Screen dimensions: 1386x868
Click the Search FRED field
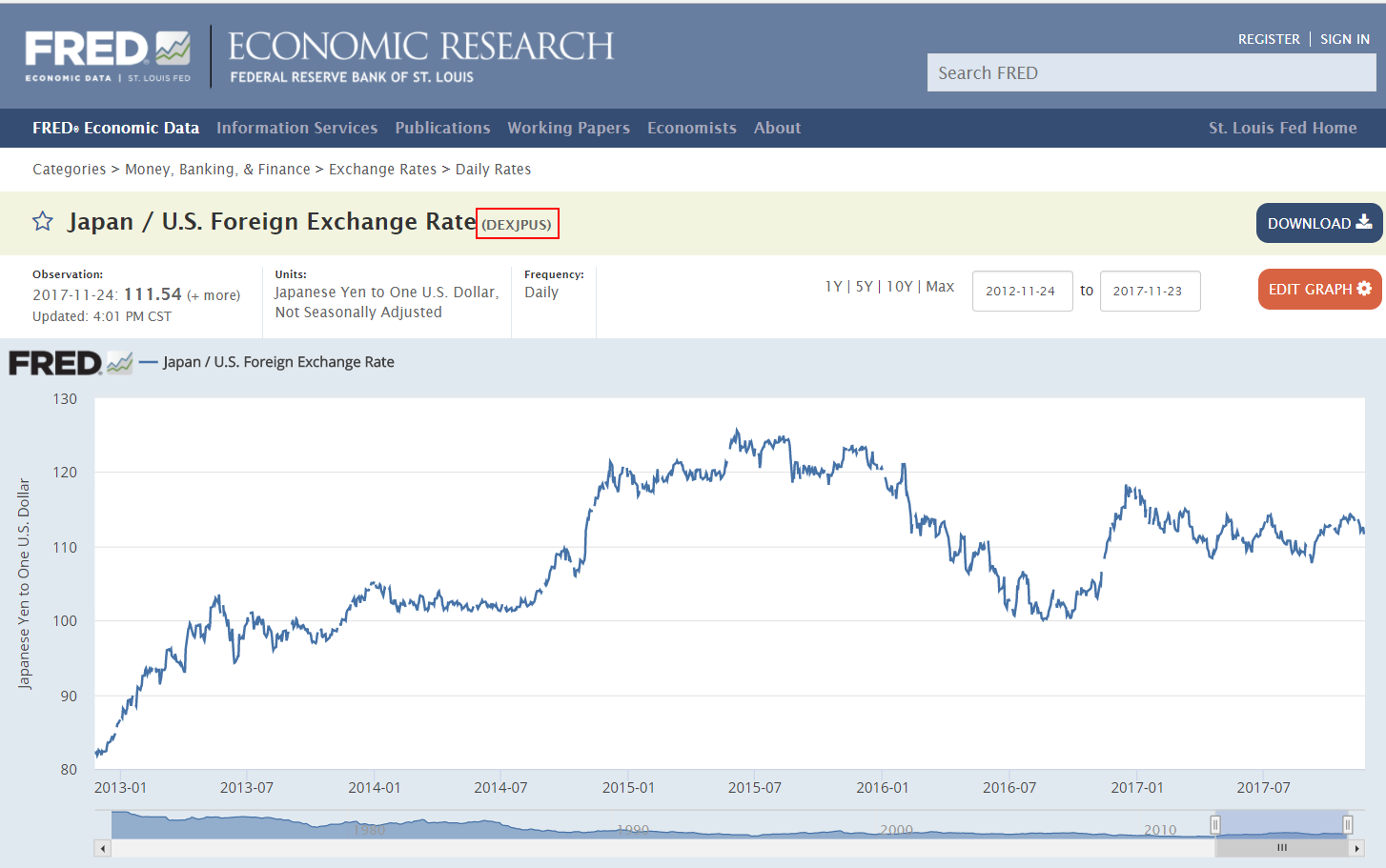point(1151,73)
